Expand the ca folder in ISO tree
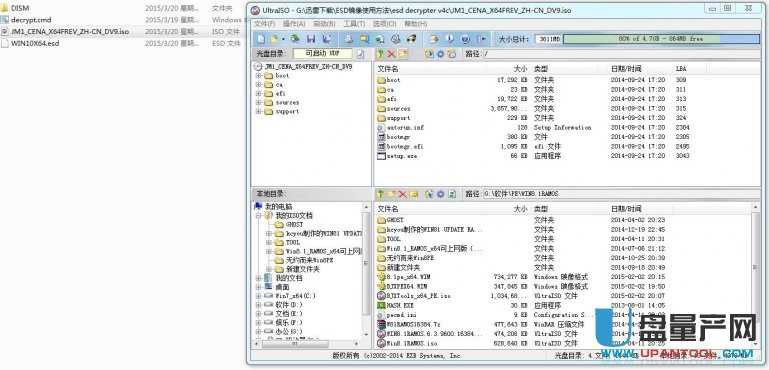The image size is (769, 370). pos(258,84)
